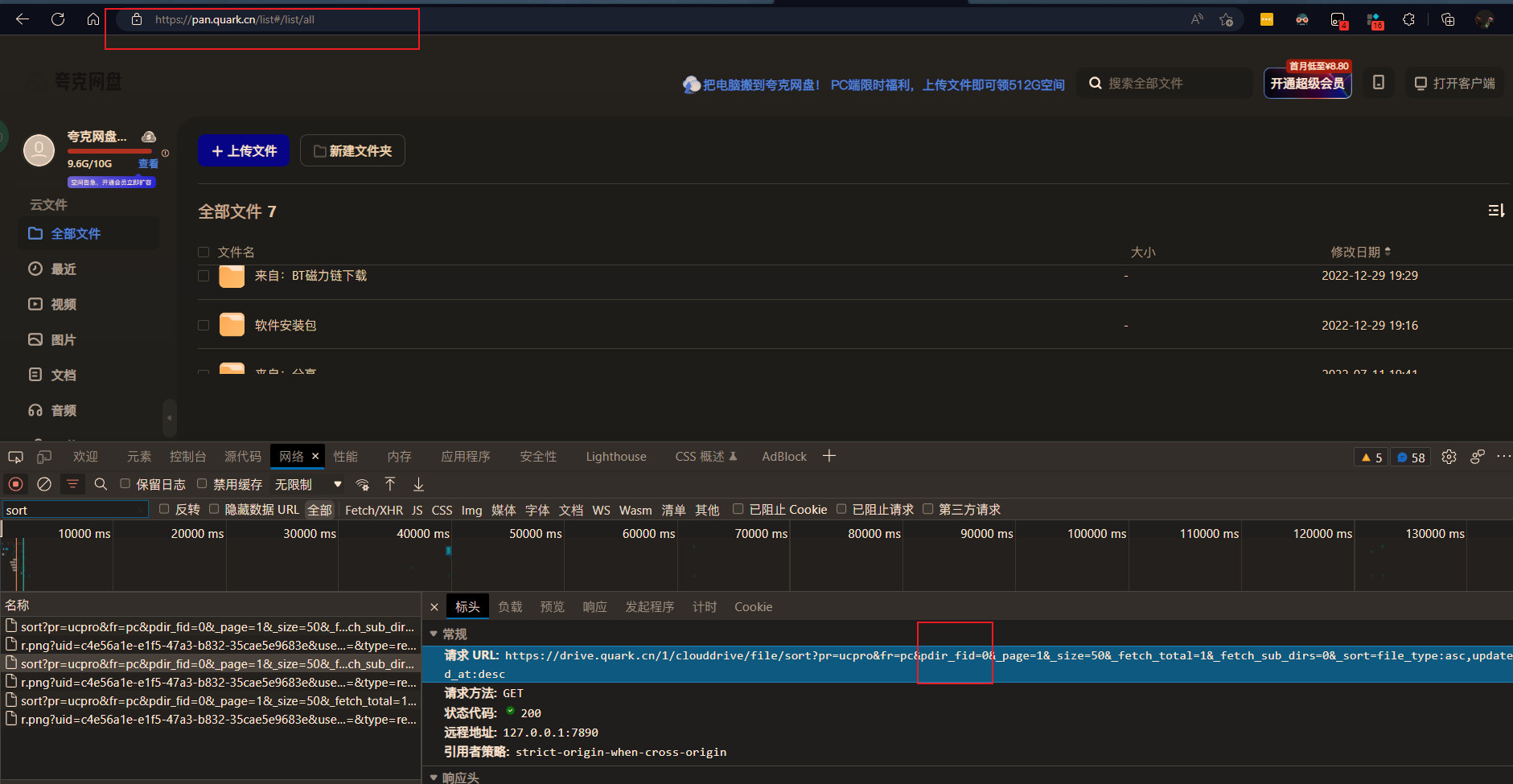Click the 打开客户端 button
This screenshot has height=784, width=1513.
(1455, 83)
